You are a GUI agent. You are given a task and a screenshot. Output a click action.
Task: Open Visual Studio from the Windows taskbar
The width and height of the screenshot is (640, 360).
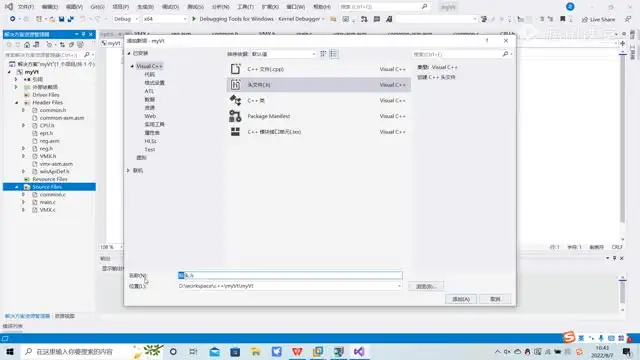359,351
